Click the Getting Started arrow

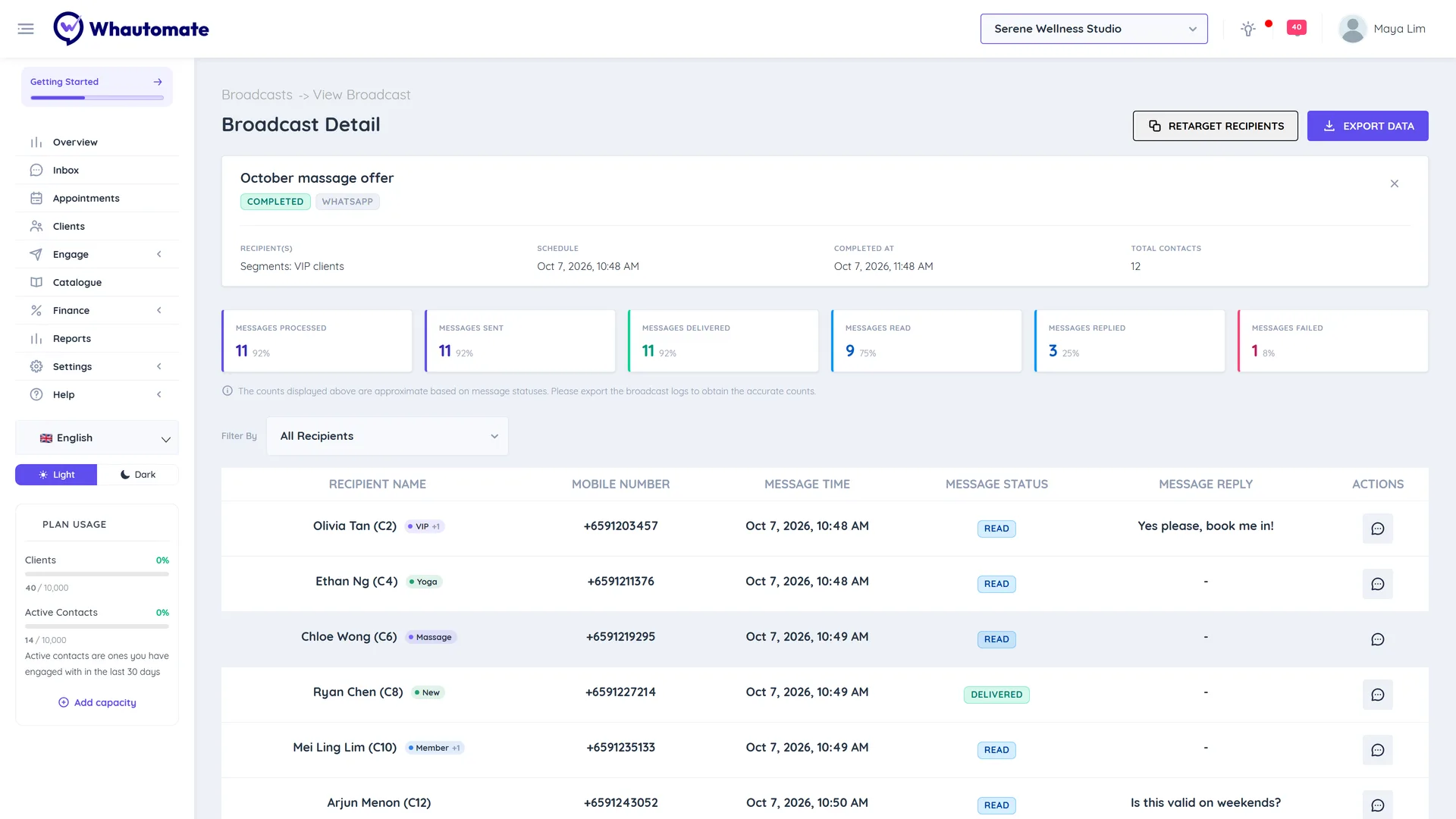[x=158, y=82]
